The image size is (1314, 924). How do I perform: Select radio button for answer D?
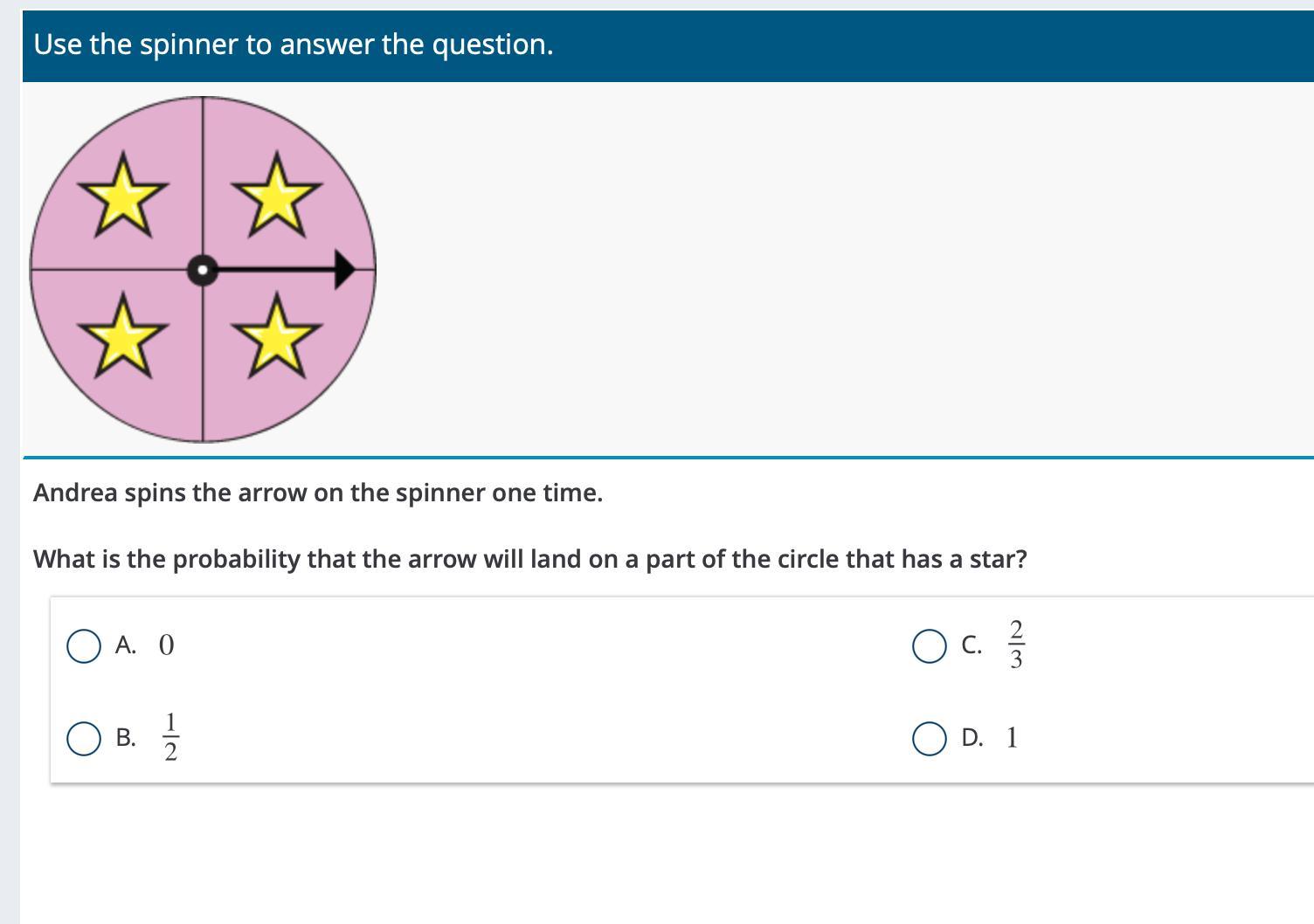point(930,739)
